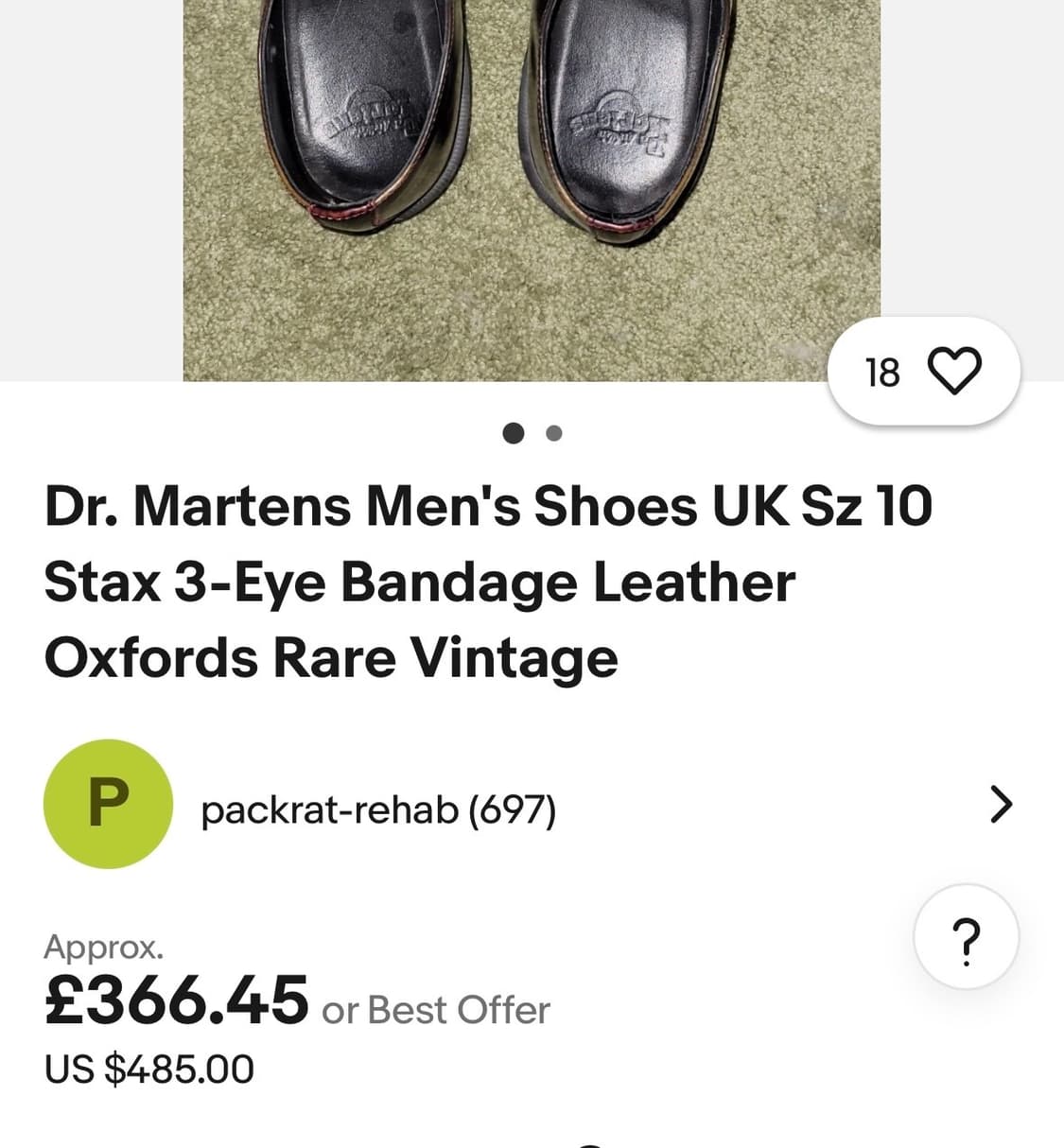Tap the 'or Best Offer' text
Viewport: 1064px width, 1148px height.
[x=436, y=1010]
